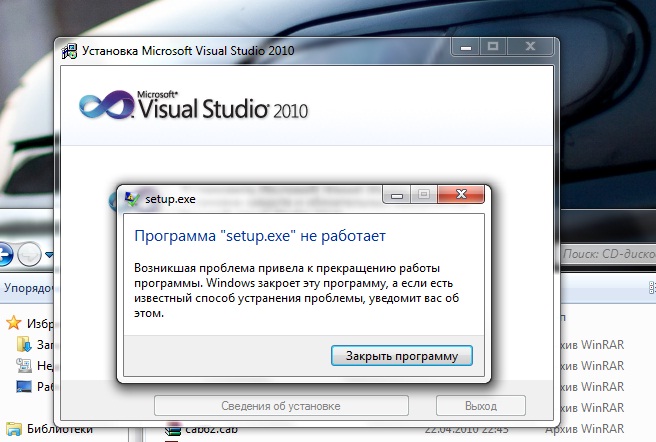656x442 pixels.
Task: Click the heading 'Программа "setup.exe" не работает'
Action: click(260, 236)
